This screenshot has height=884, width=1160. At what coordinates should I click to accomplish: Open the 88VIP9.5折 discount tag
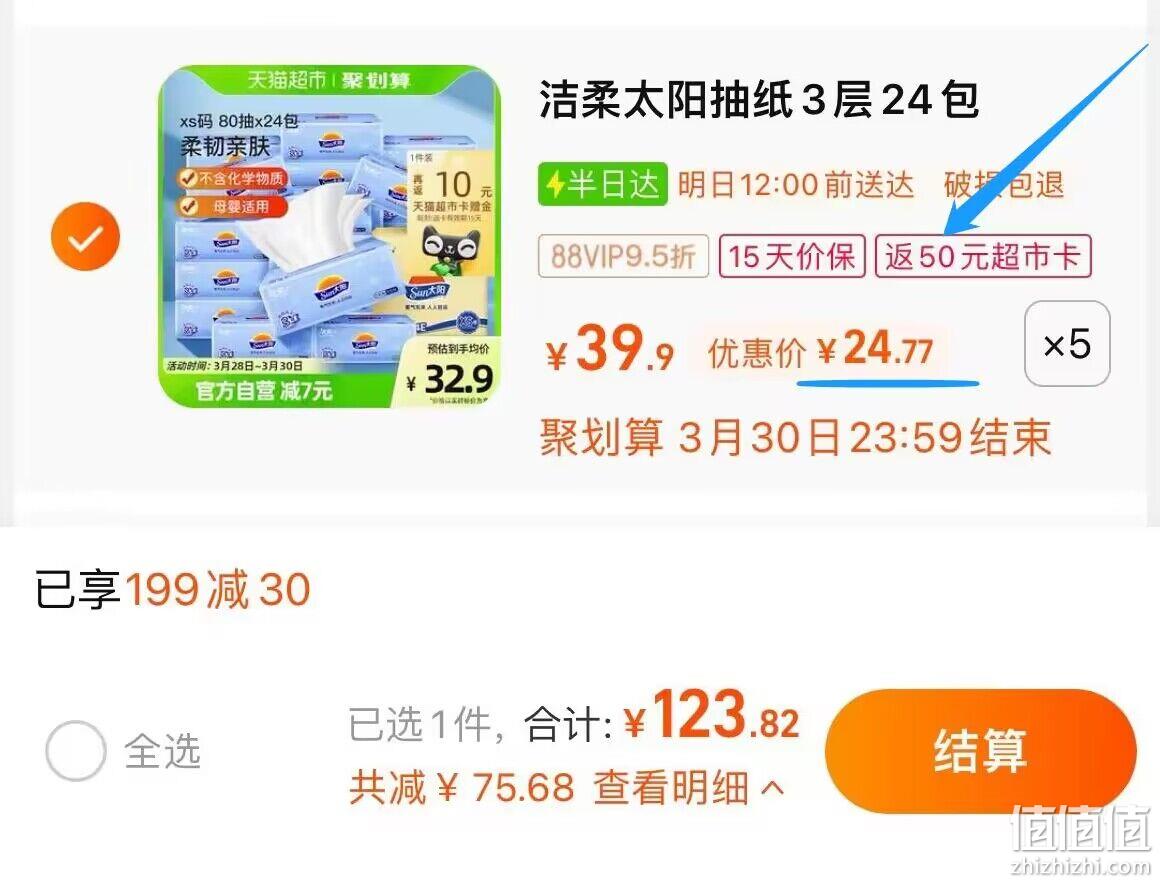(x=623, y=256)
